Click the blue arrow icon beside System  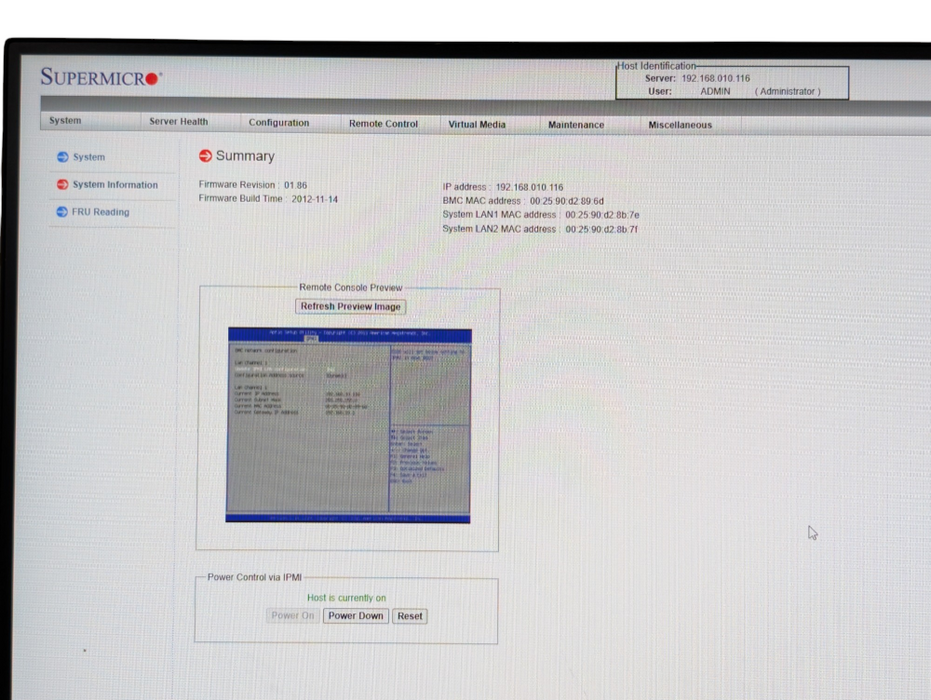pyautogui.click(x=62, y=157)
